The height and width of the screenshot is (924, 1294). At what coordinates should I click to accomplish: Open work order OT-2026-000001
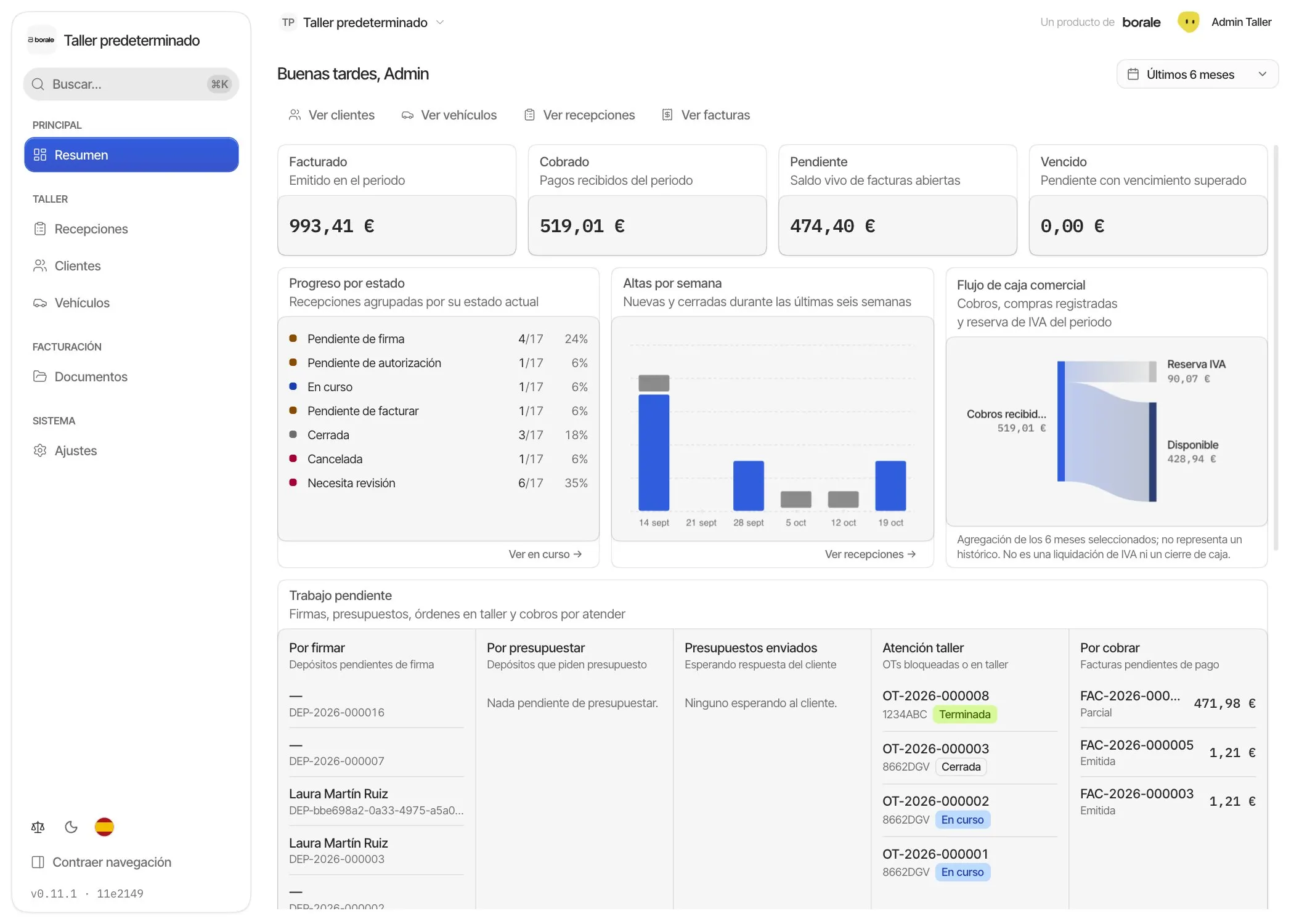970,862
